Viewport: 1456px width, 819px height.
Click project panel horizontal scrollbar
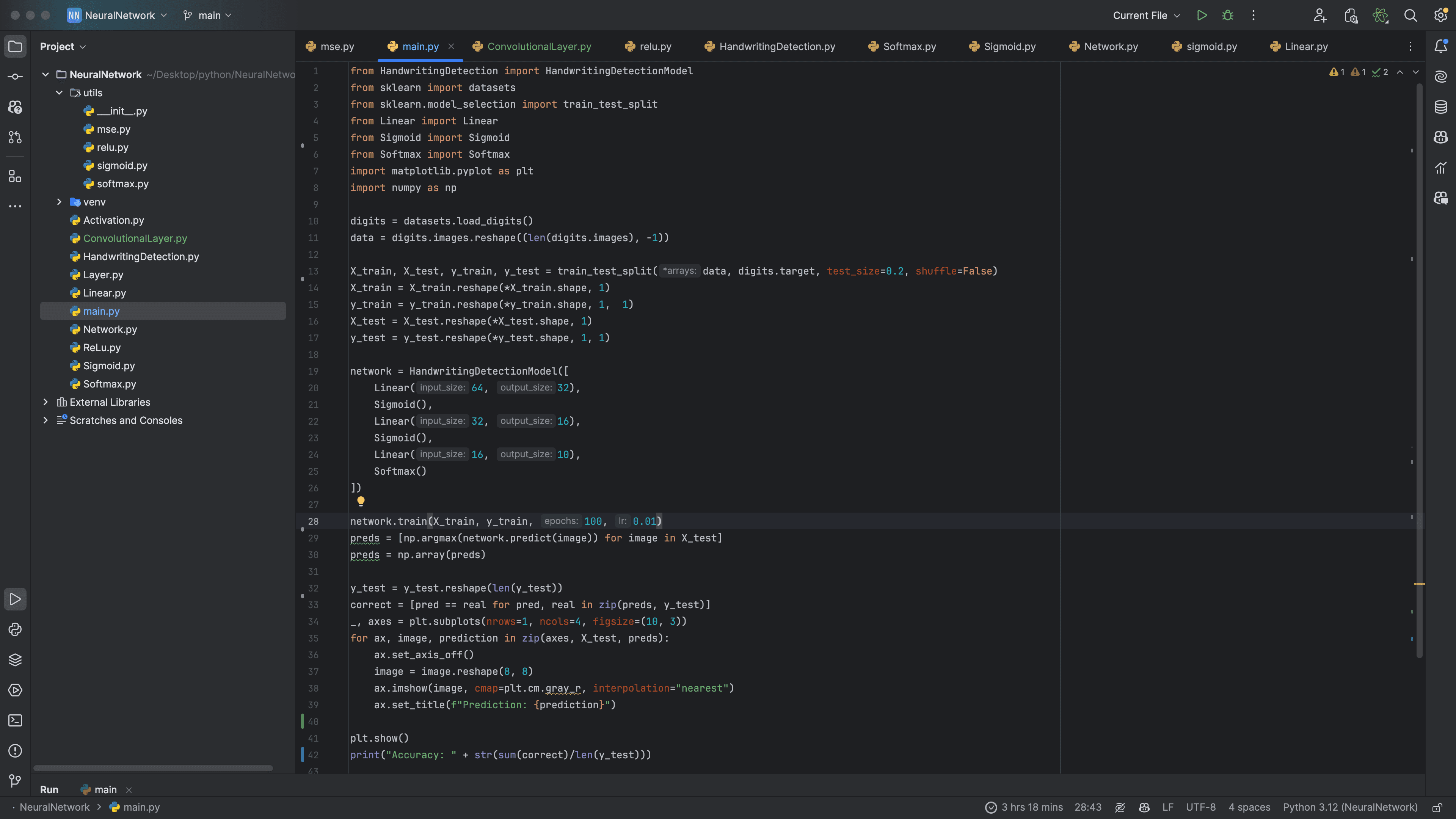pyautogui.click(x=152, y=768)
